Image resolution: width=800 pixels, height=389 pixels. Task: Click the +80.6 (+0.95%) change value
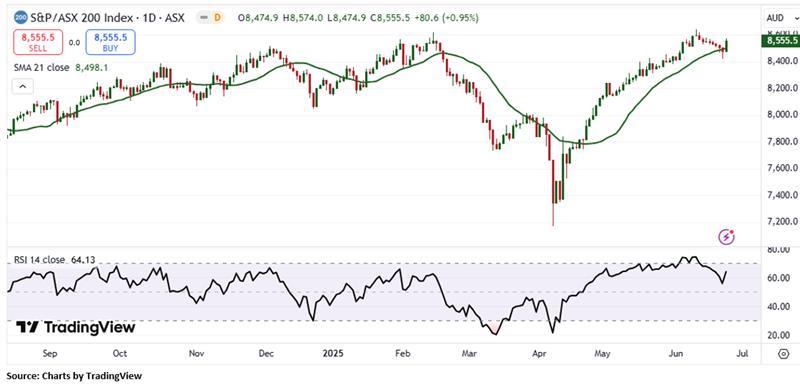[447, 18]
